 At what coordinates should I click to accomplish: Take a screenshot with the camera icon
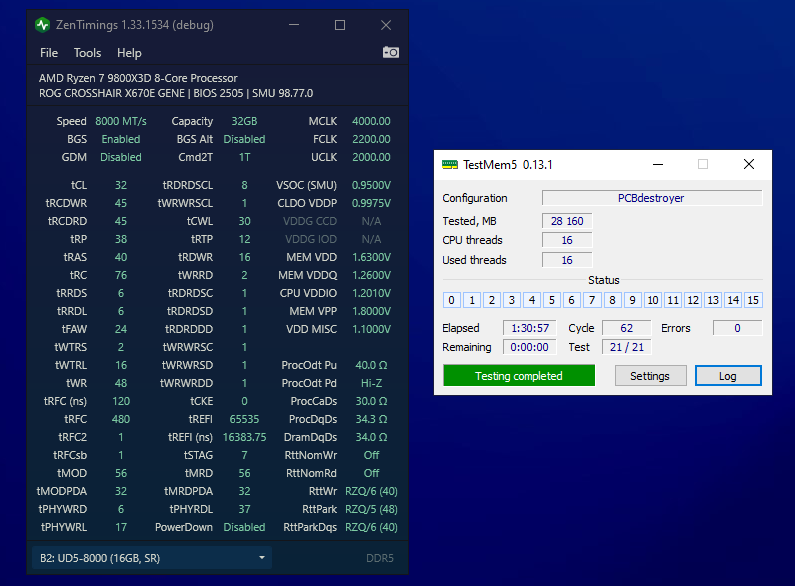point(390,53)
